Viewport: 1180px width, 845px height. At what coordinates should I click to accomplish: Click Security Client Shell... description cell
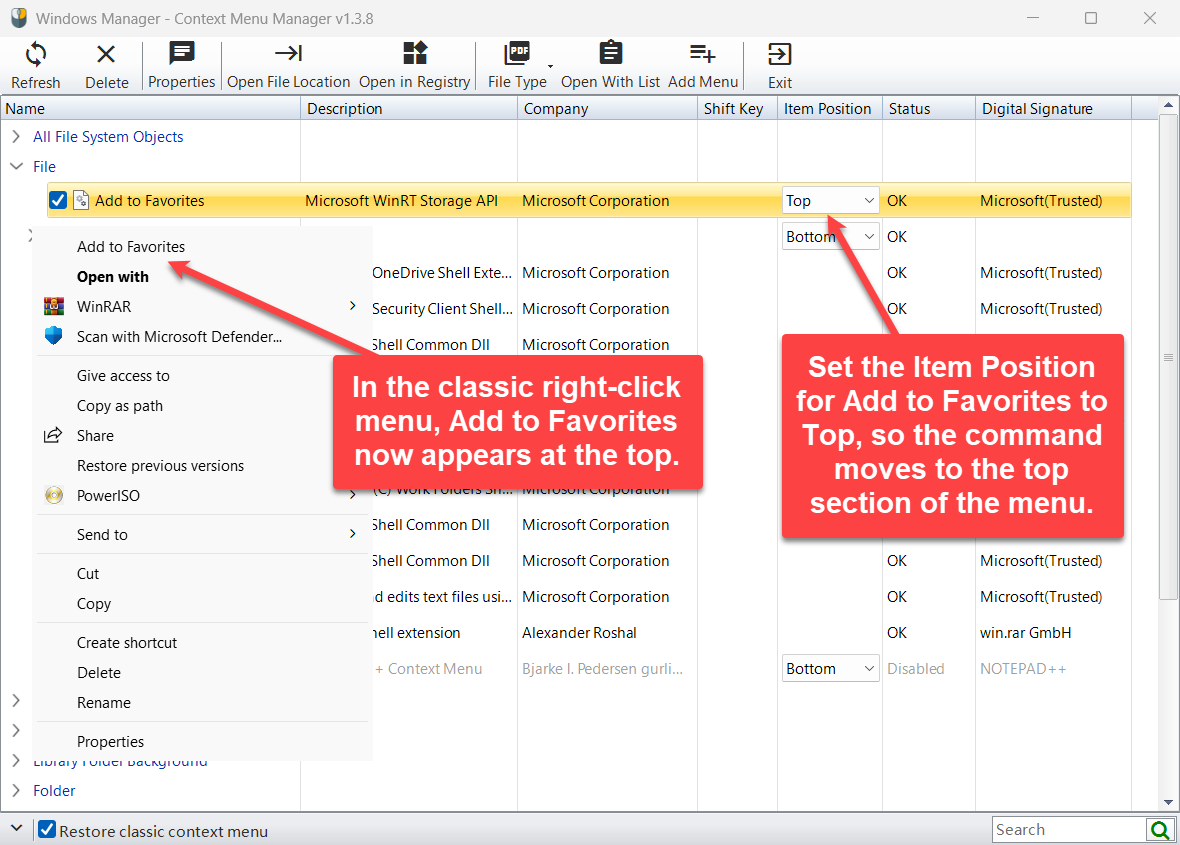(x=442, y=309)
